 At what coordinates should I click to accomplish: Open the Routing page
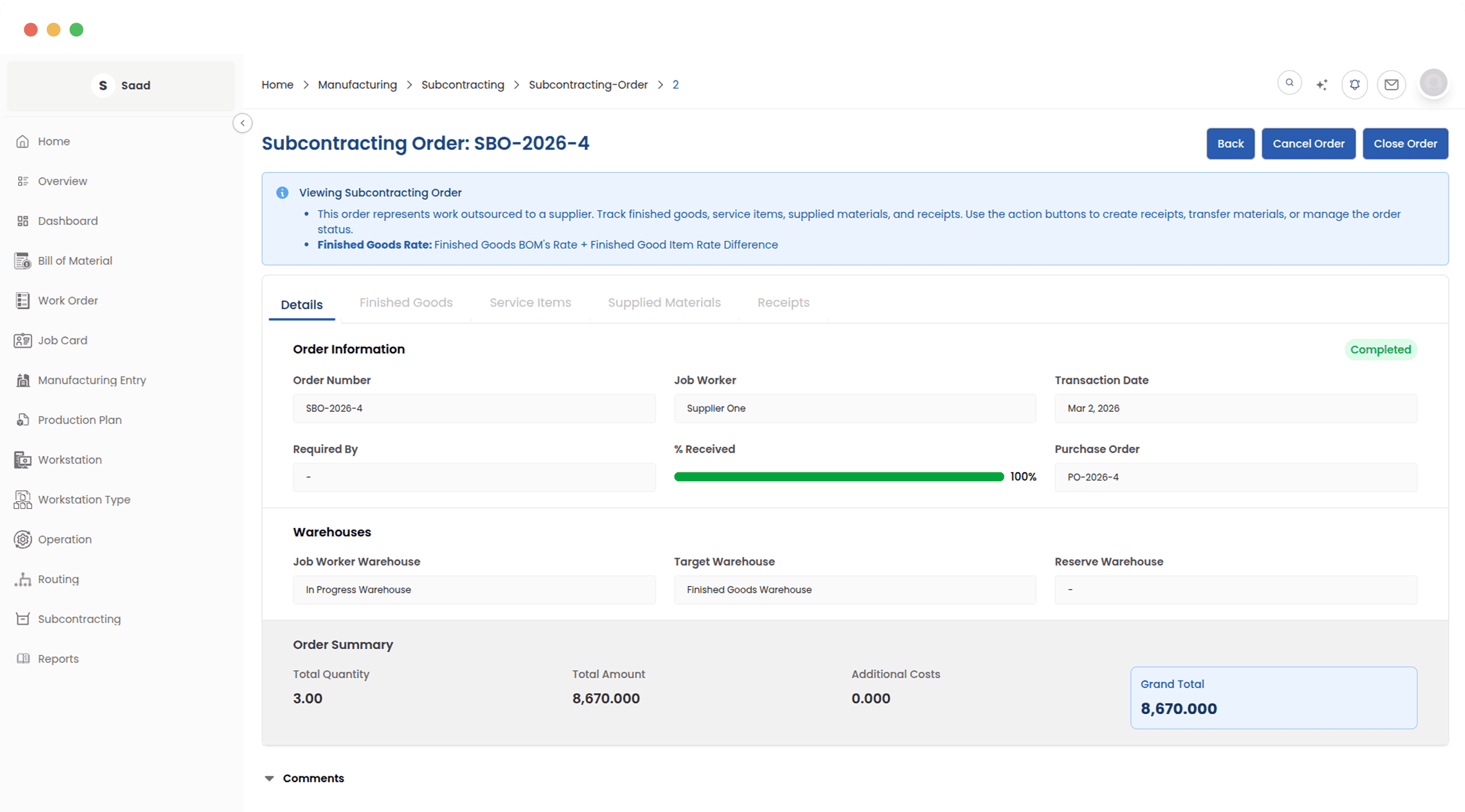pos(59,579)
